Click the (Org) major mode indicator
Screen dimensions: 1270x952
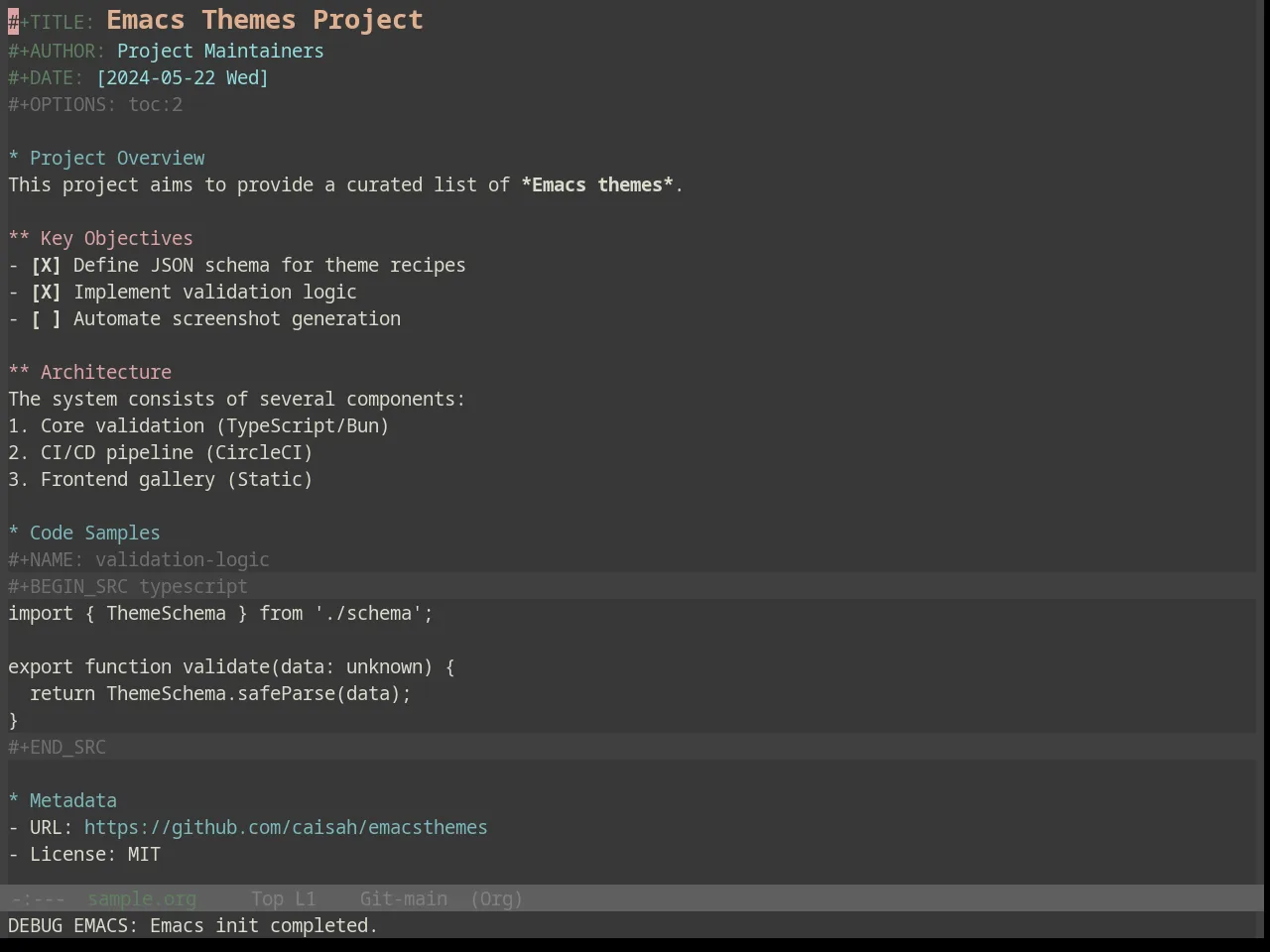point(496,899)
